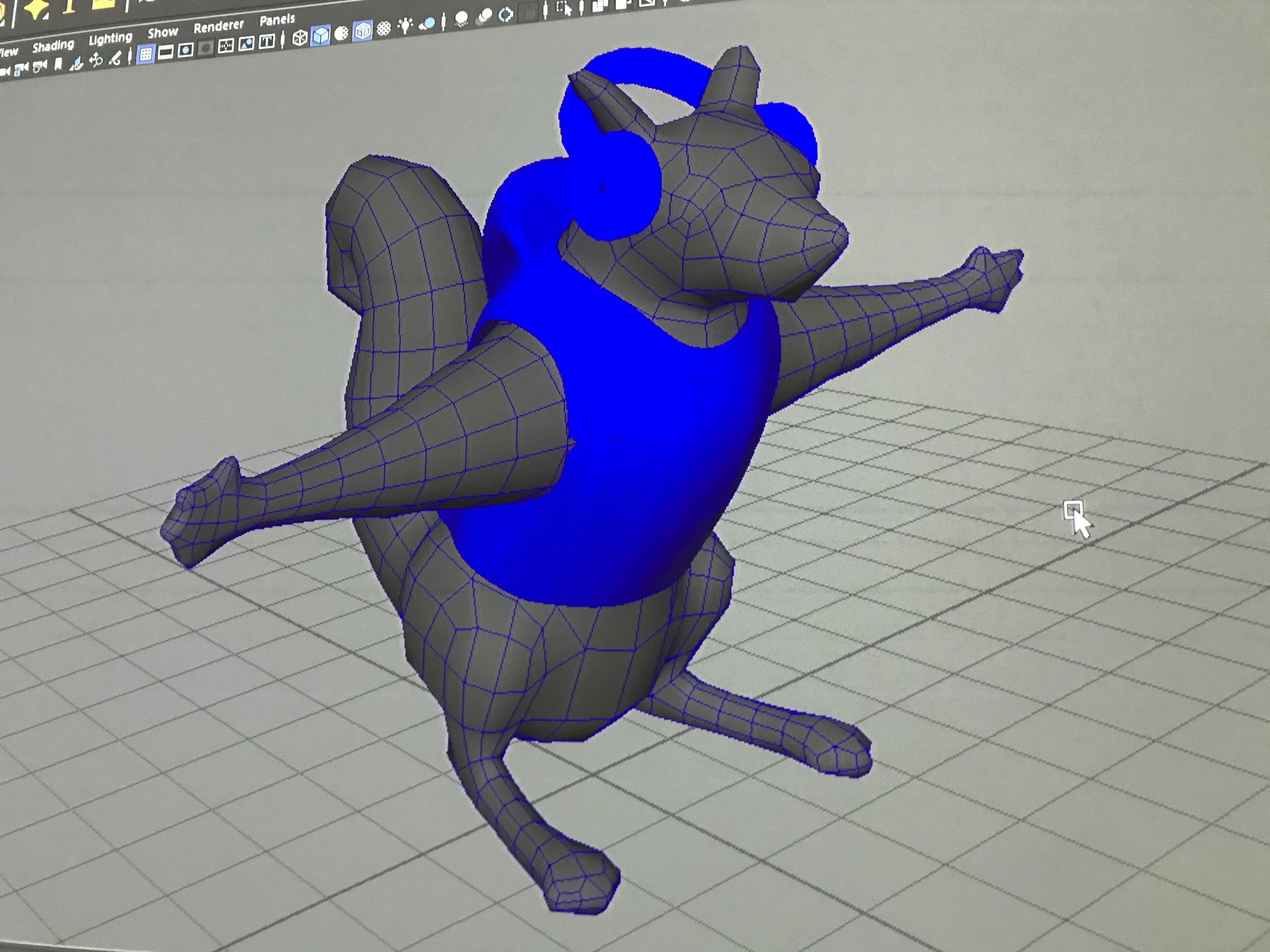Toggle the resolution gate icon
1270x952 pixels.
tap(185, 50)
